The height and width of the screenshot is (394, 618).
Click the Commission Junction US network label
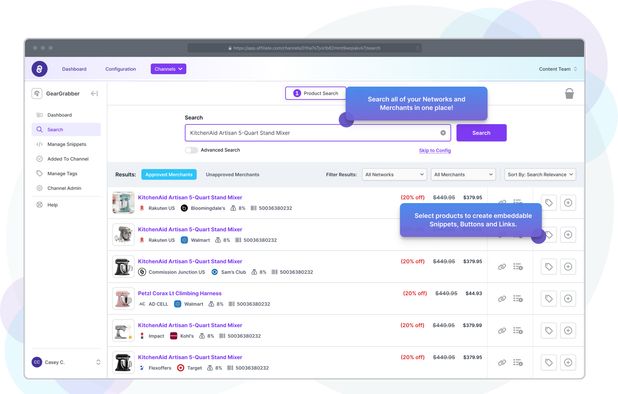pyautogui.click(x=177, y=272)
